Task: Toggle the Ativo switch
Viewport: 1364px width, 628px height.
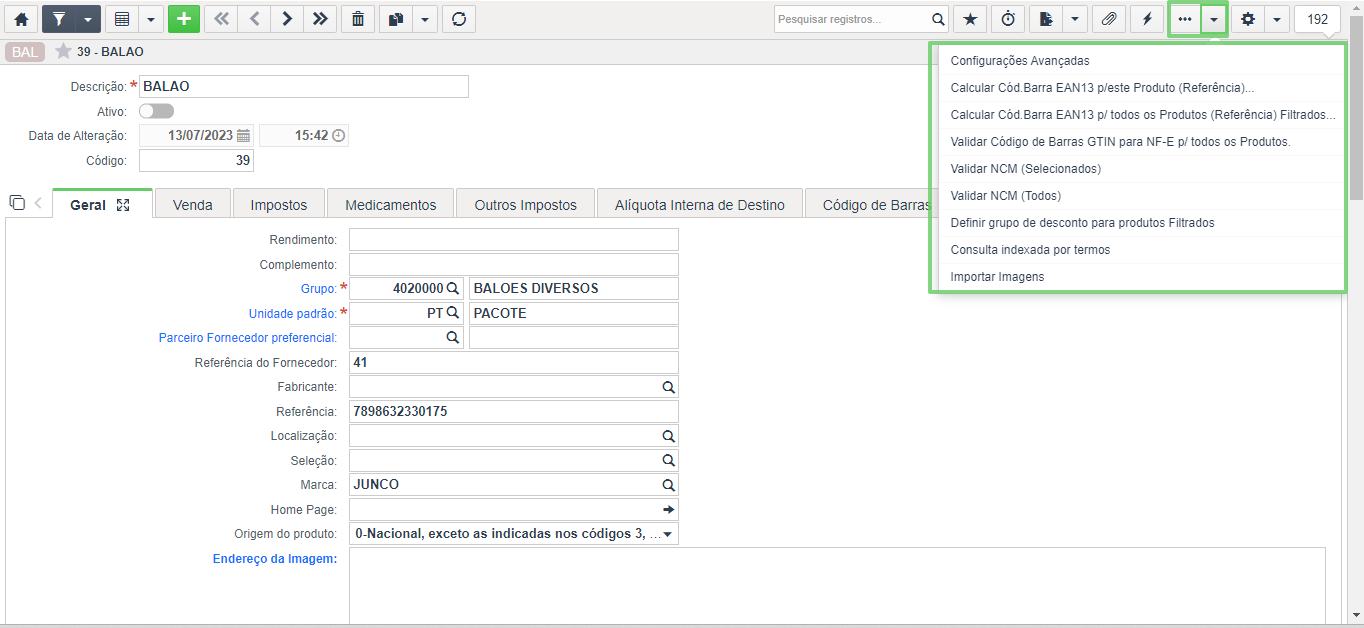Action: (156, 111)
